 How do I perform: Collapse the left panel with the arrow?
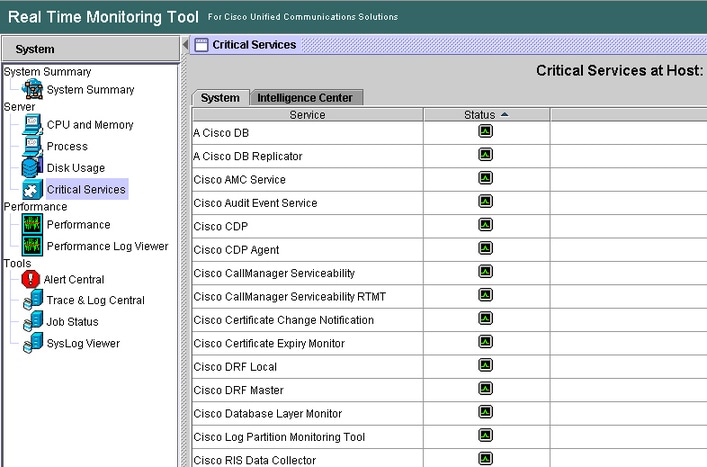[185, 45]
